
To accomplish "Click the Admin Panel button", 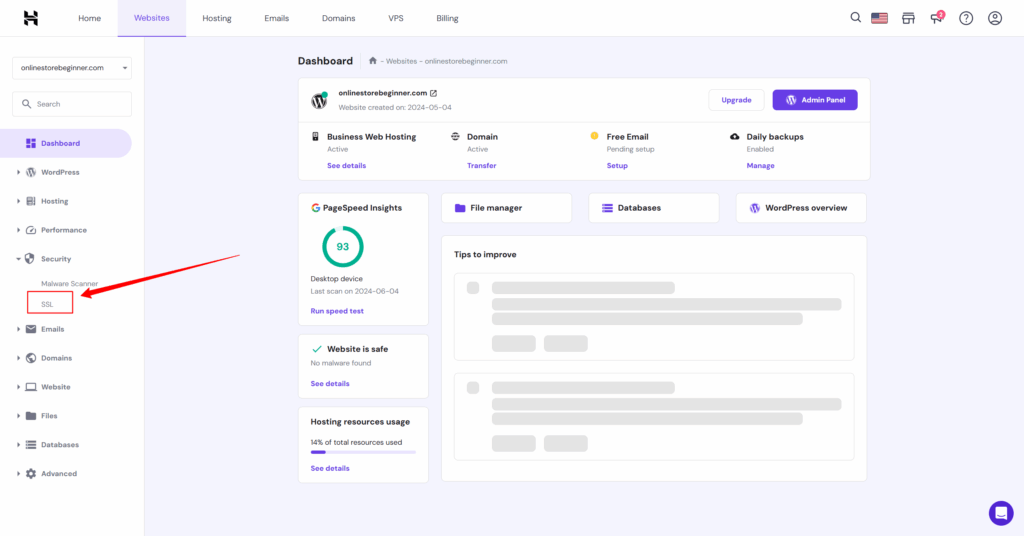I will point(815,100).
